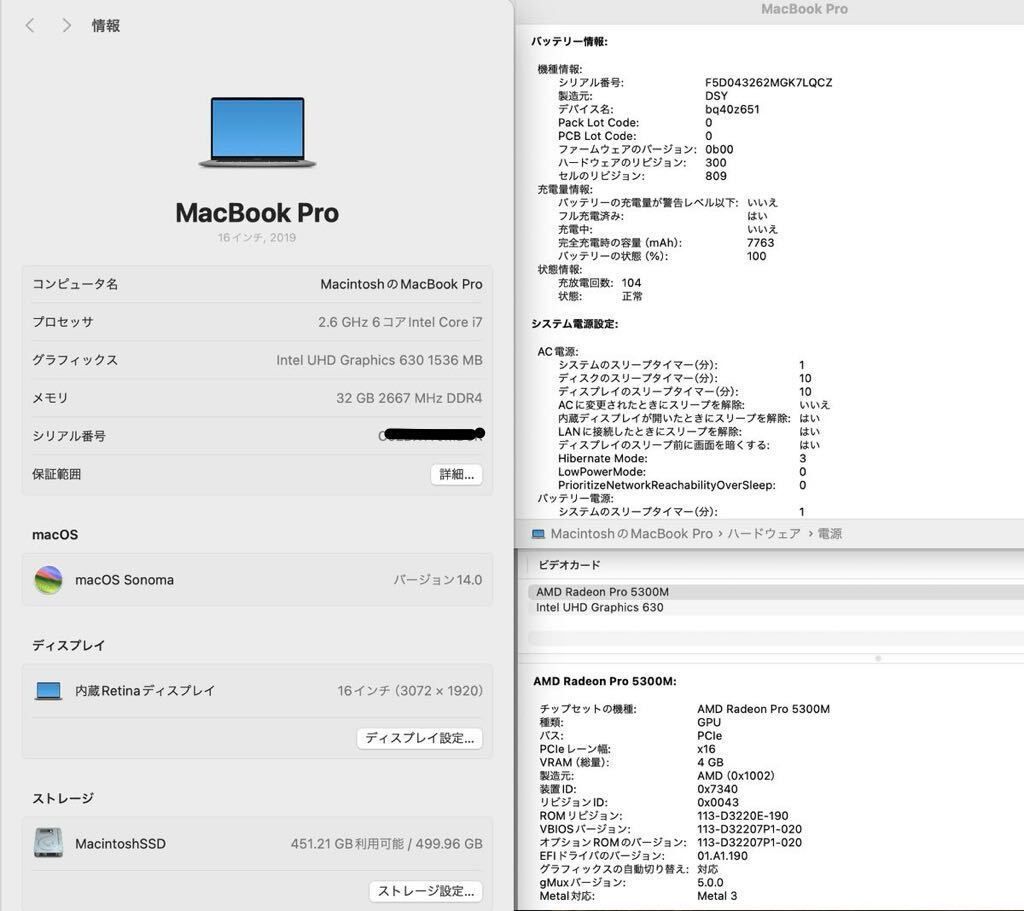
Task: Click the AMD Radeon Pro 5300M details heading
Action: 605,681
